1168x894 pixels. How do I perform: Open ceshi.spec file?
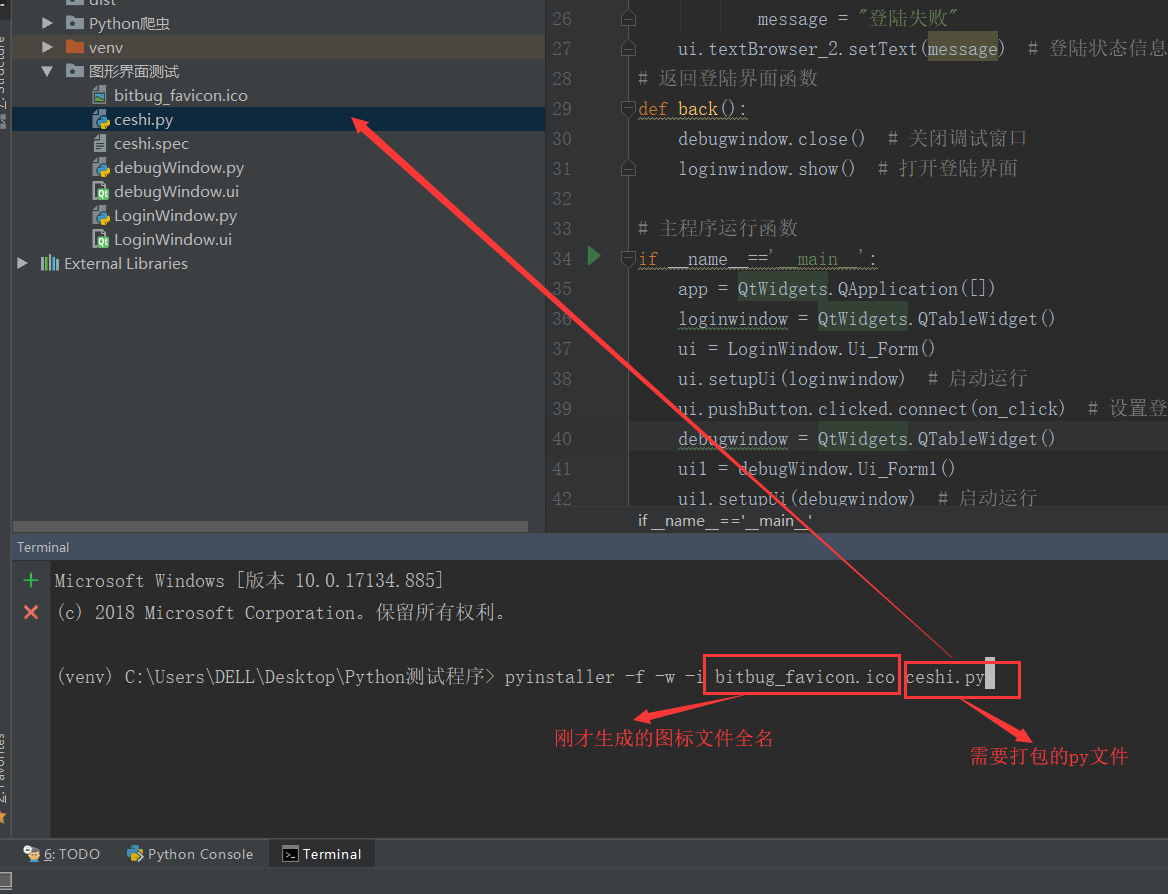point(151,143)
